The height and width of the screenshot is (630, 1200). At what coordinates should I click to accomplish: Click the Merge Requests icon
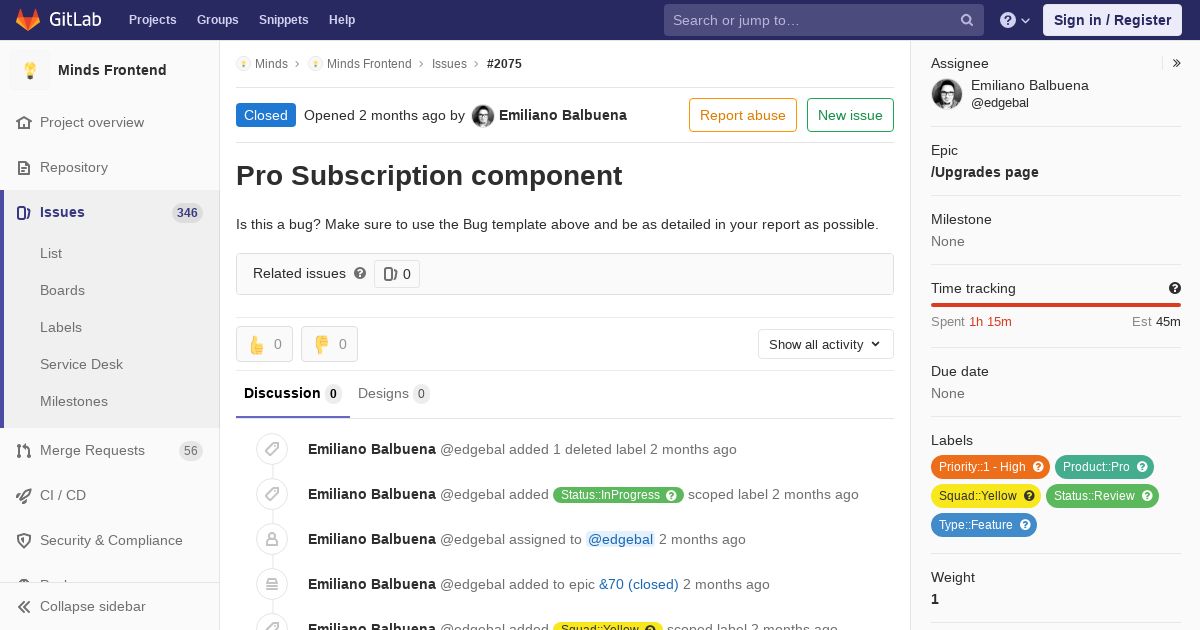(24, 450)
